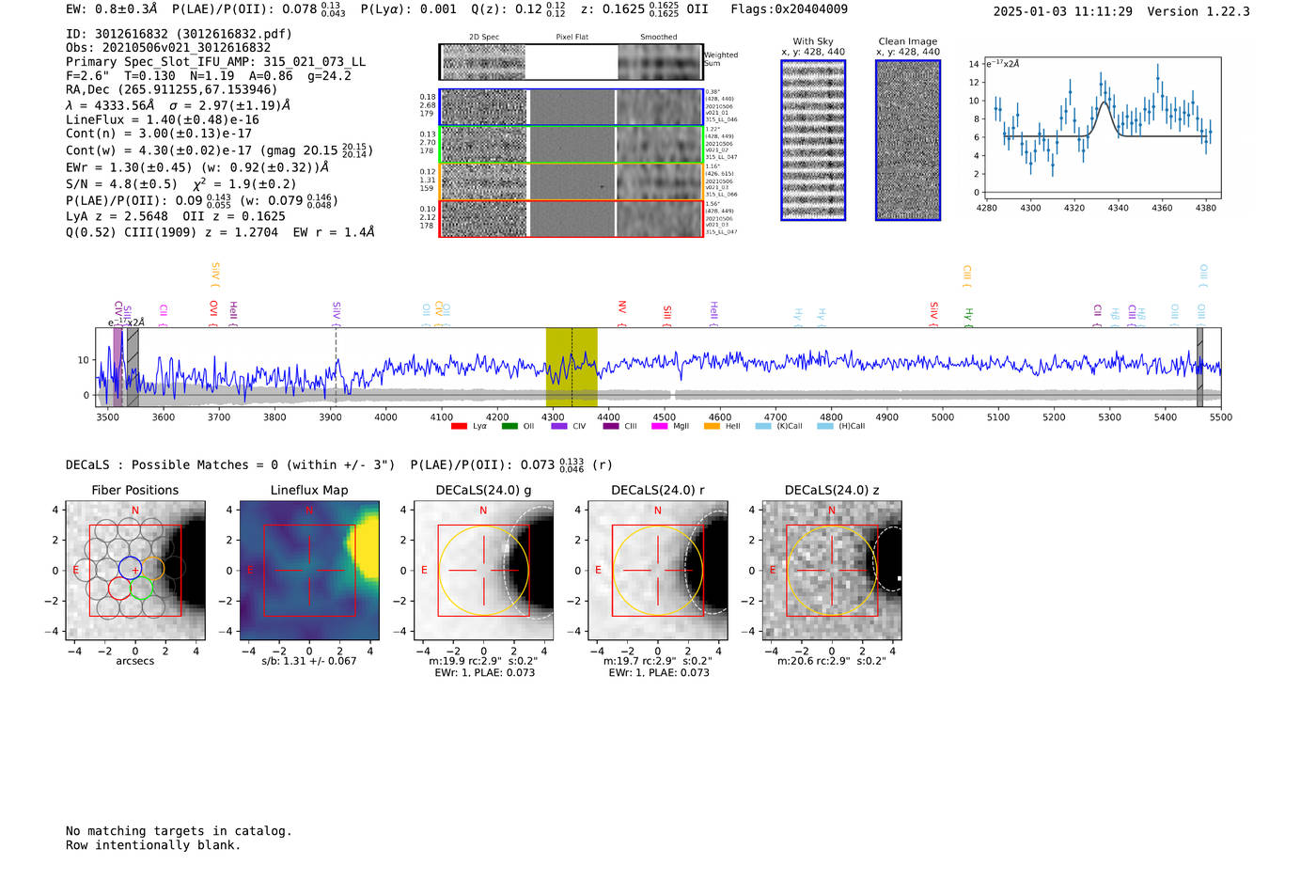
Task: Click the Primary Spec_Slot_IFU_AMP line
Action: [215, 62]
